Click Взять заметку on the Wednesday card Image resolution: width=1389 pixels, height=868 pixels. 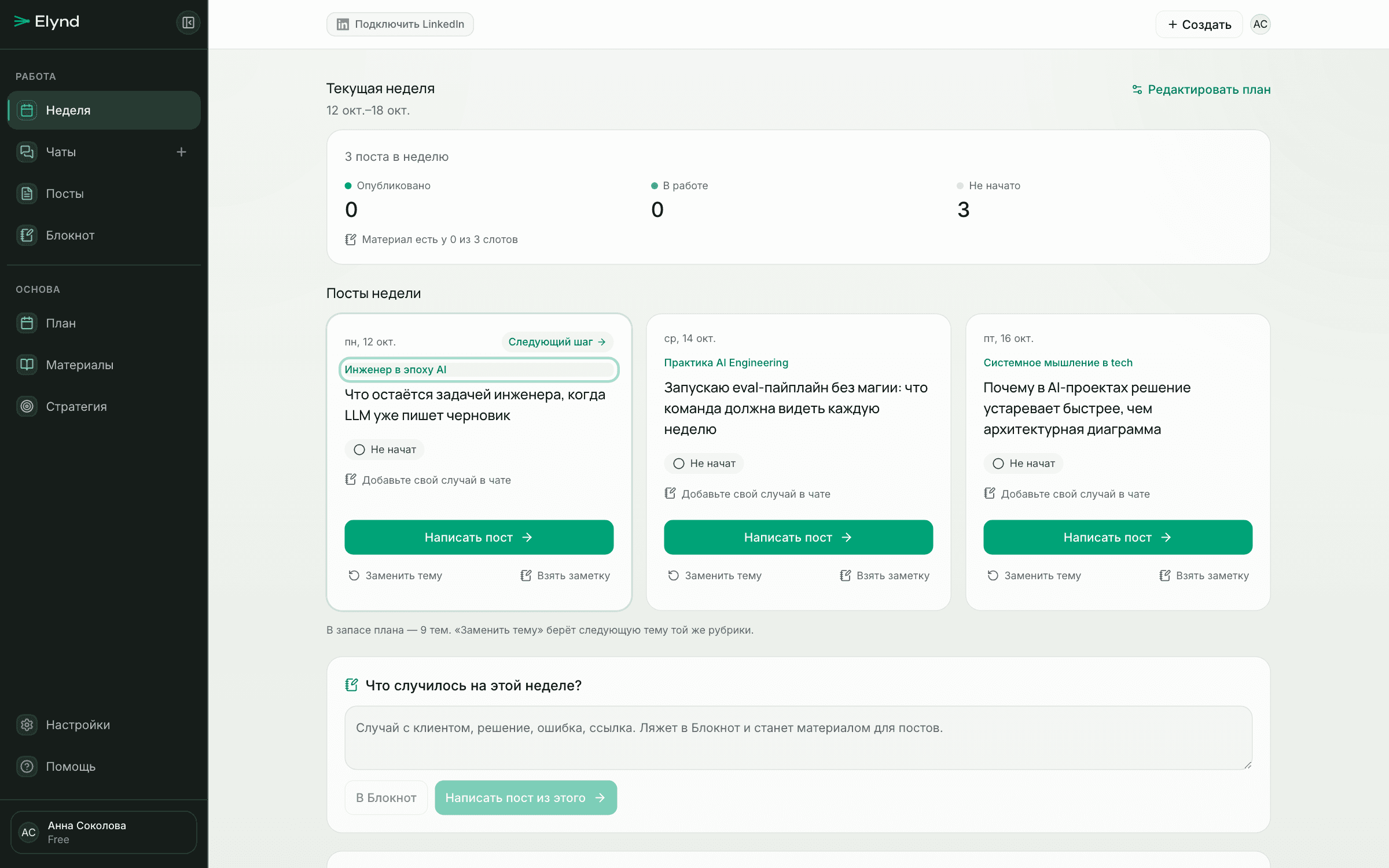[885, 576]
